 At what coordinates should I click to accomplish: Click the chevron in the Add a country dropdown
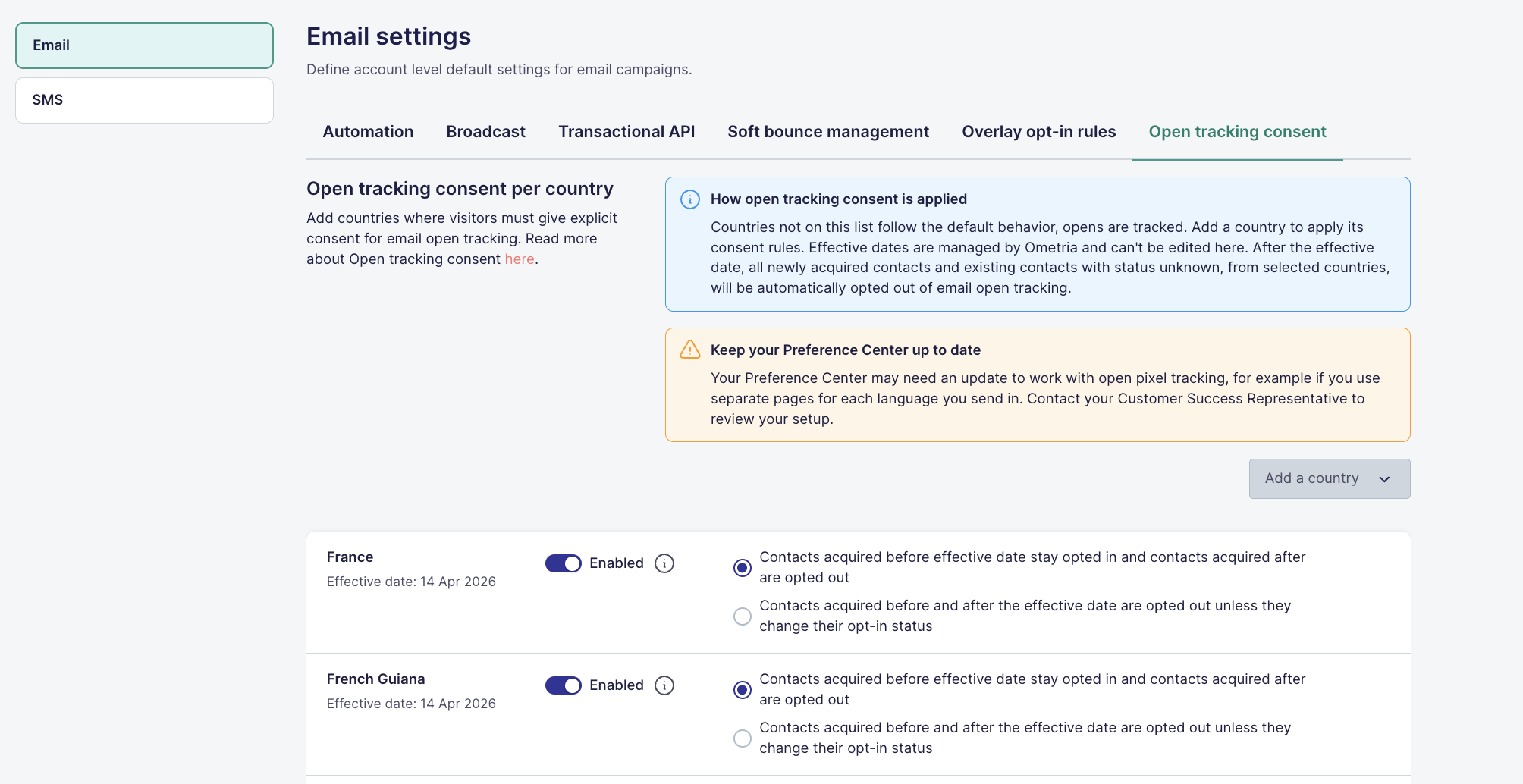coord(1384,479)
